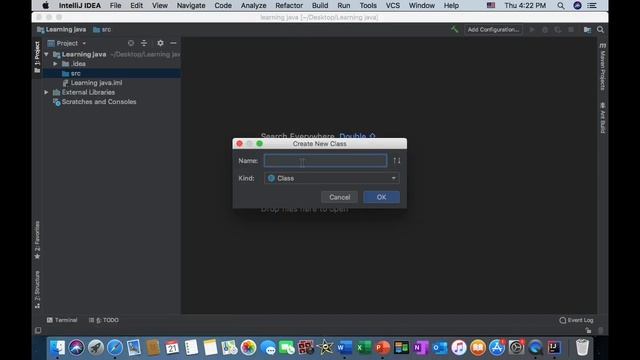This screenshot has width=640, height=360.
Task: Open Siri from the dock
Action: 76,347
